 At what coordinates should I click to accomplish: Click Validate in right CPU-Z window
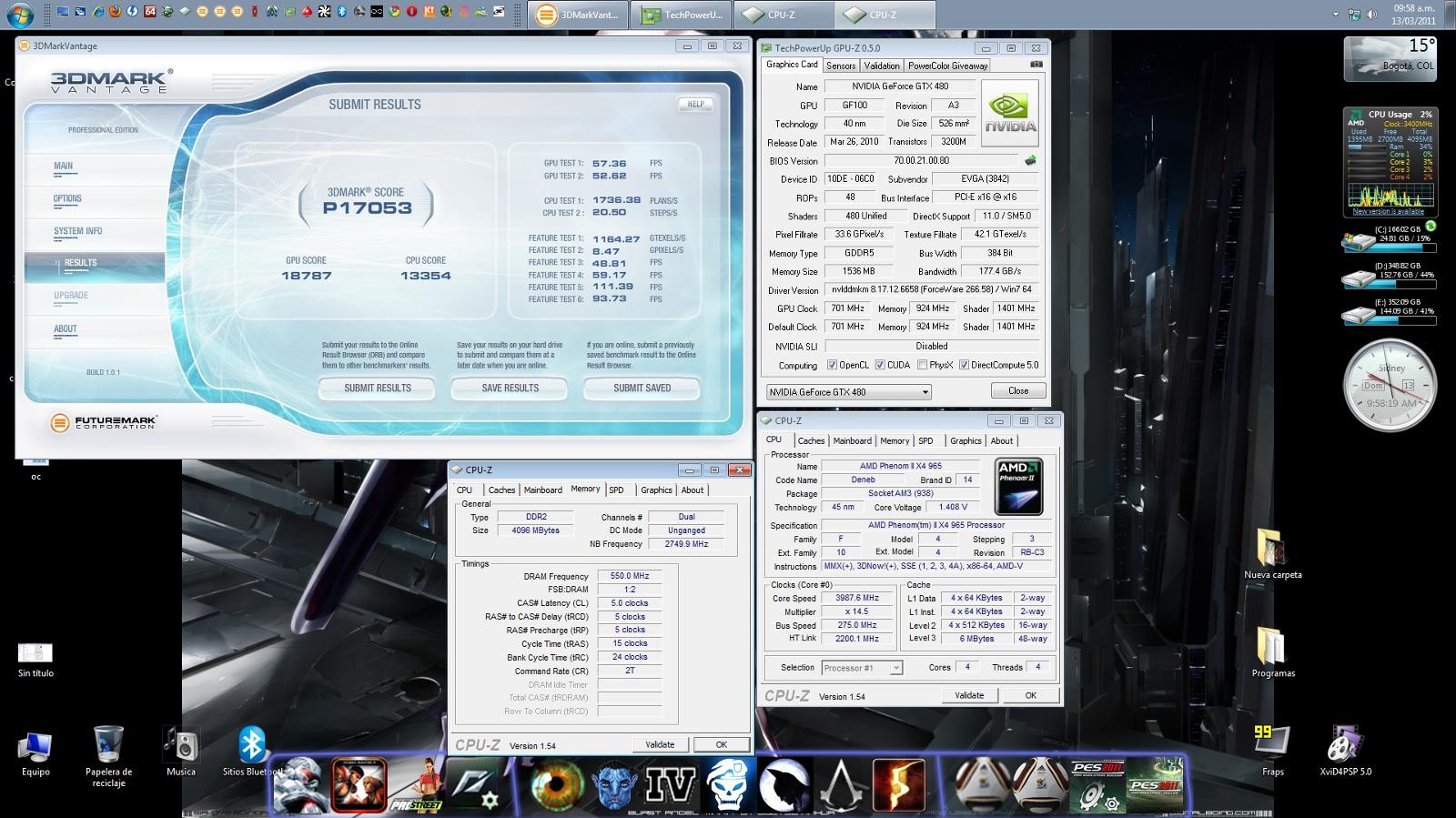tap(969, 695)
